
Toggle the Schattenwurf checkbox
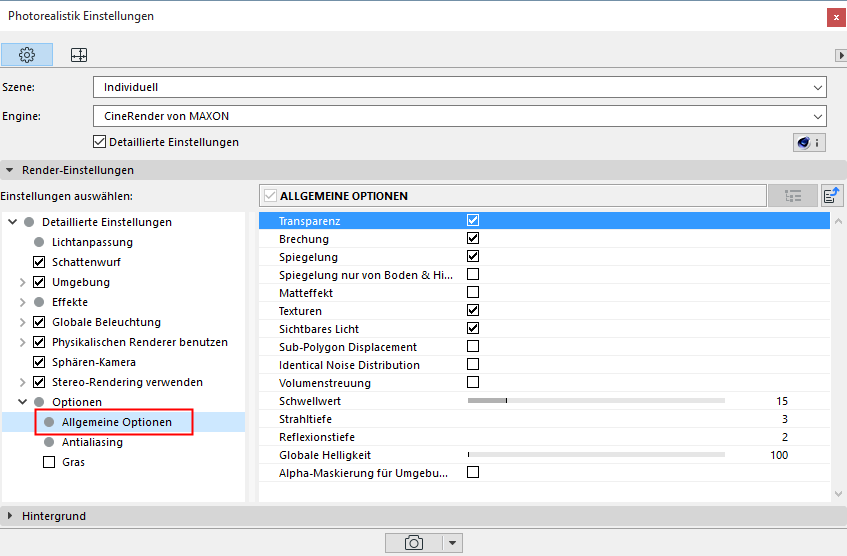pyautogui.click(x=39, y=262)
